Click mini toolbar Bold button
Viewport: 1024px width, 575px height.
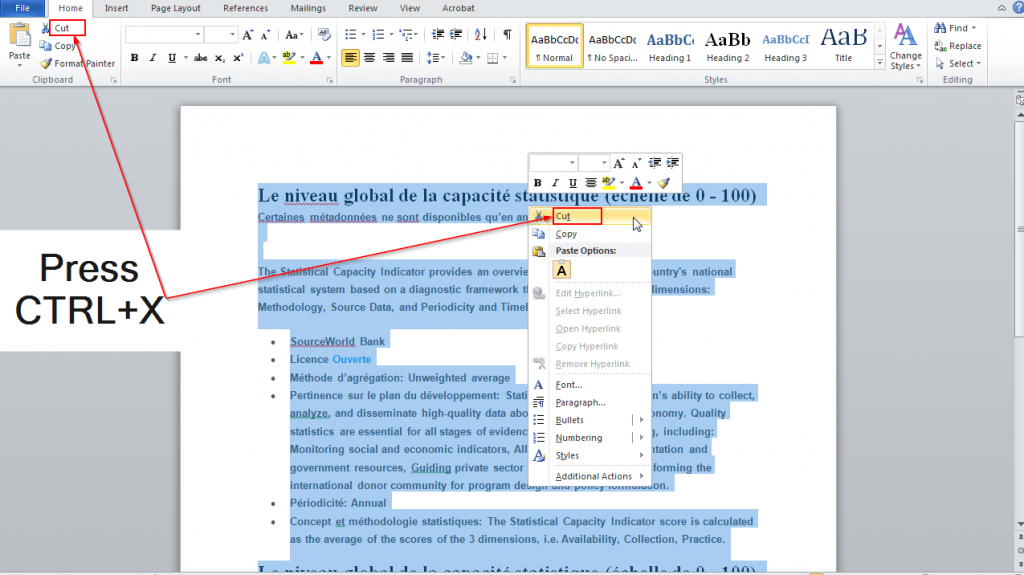tap(537, 183)
